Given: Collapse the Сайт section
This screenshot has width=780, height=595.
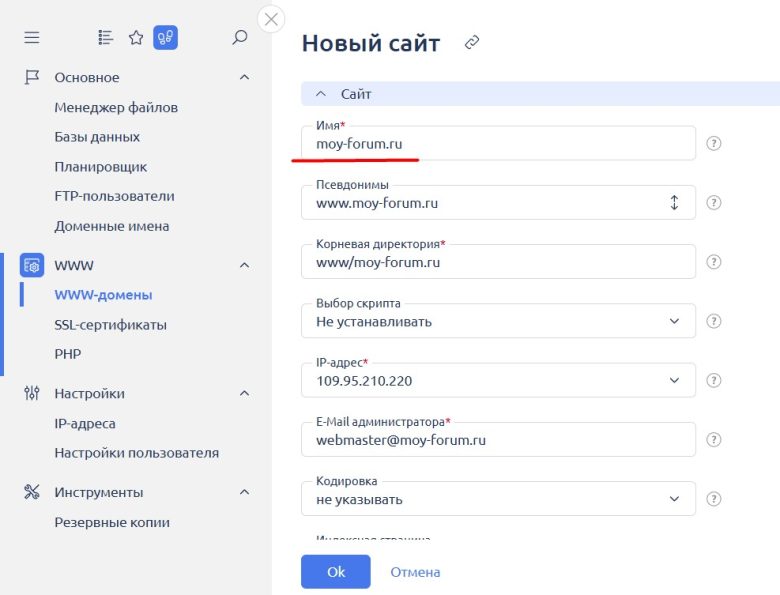Looking at the screenshot, I should [321, 94].
